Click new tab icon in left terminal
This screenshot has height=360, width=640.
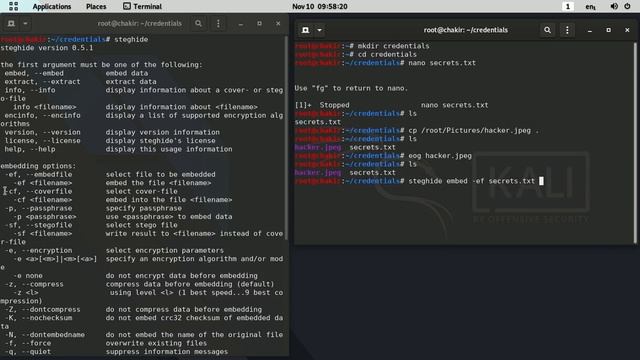(x=11, y=24)
